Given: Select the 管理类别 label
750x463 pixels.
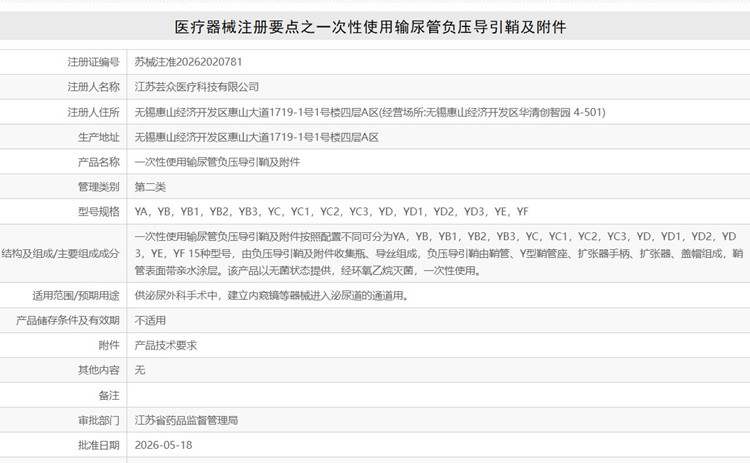Looking at the screenshot, I should 99,187.
